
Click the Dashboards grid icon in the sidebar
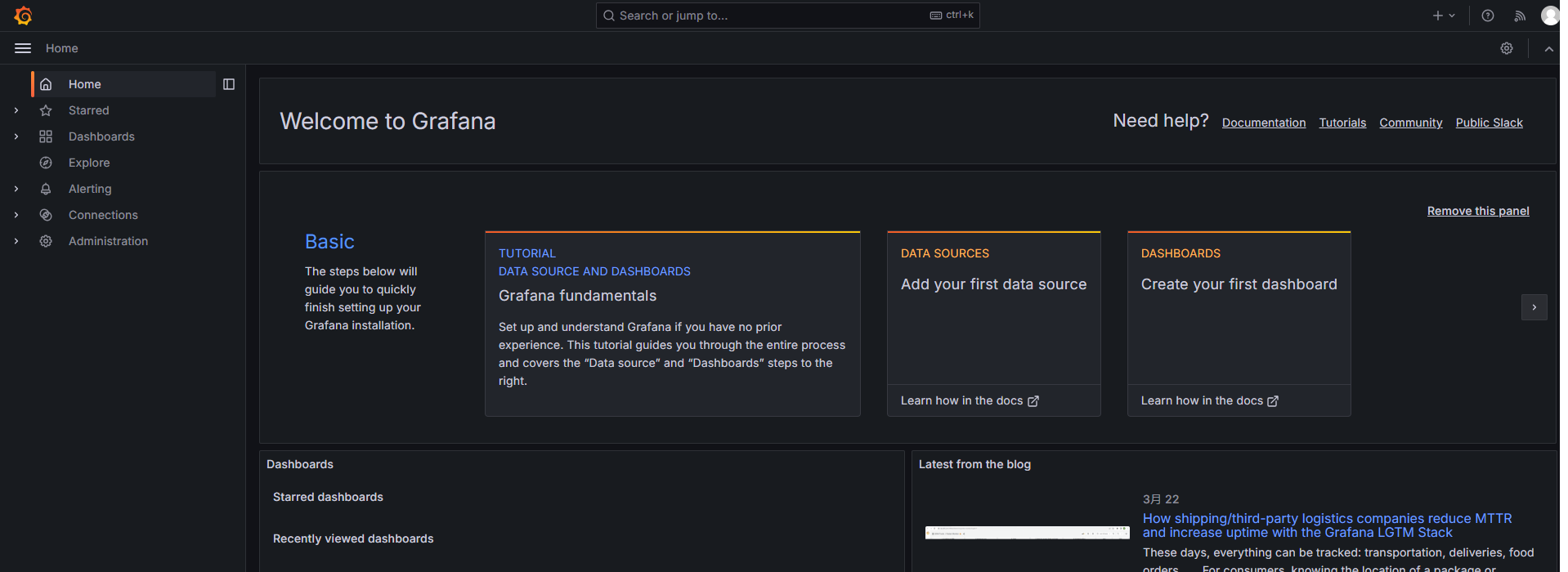(x=46, y=136)
